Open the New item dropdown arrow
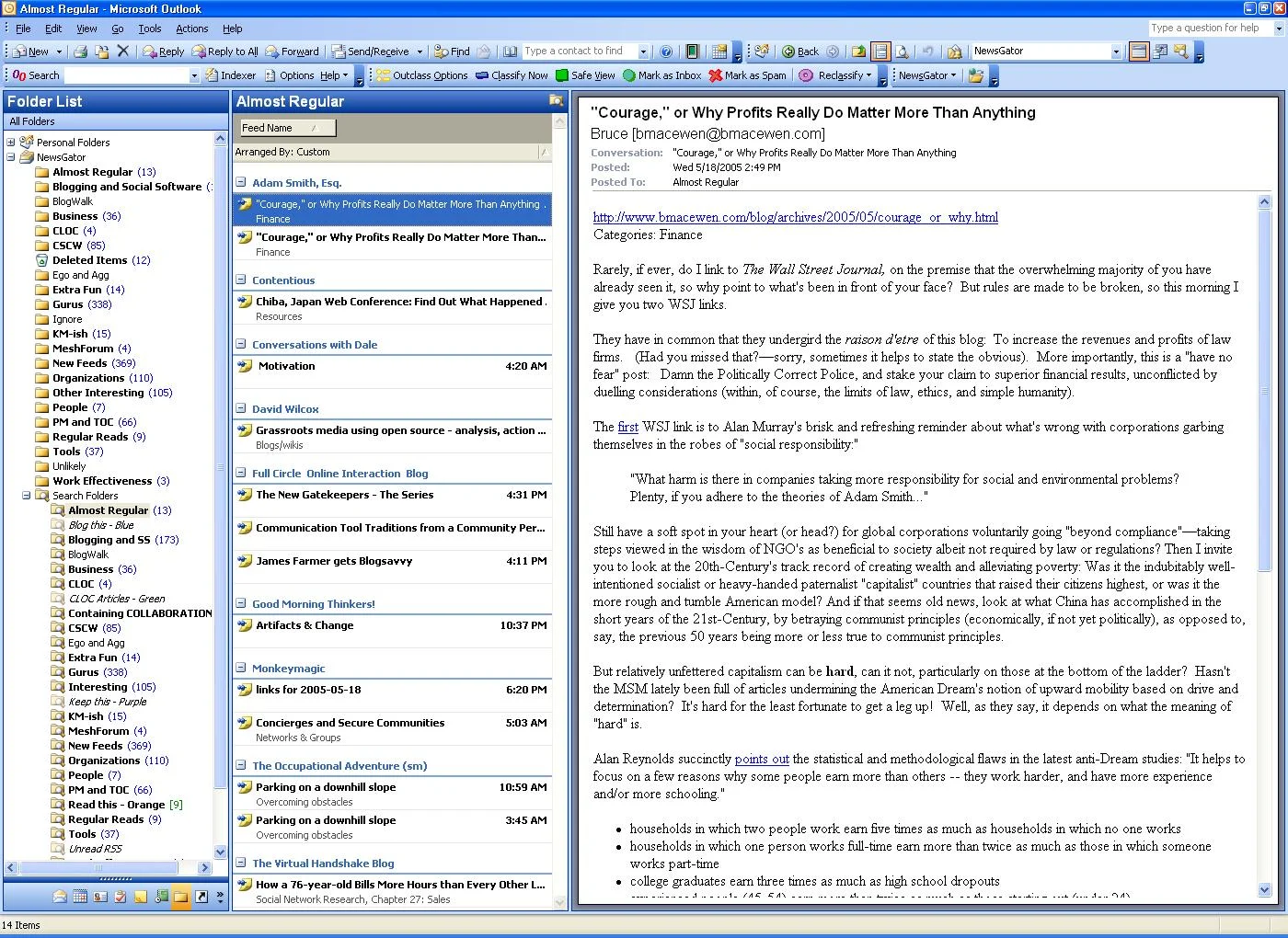 pyautogui.click(x=59, y=51)
